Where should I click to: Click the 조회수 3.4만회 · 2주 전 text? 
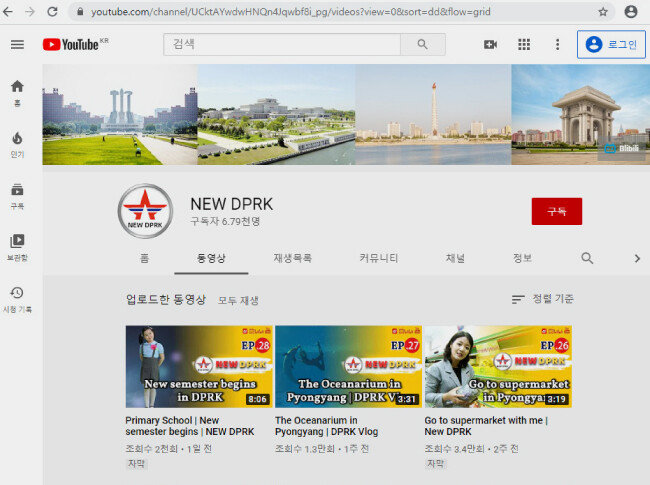471,449
